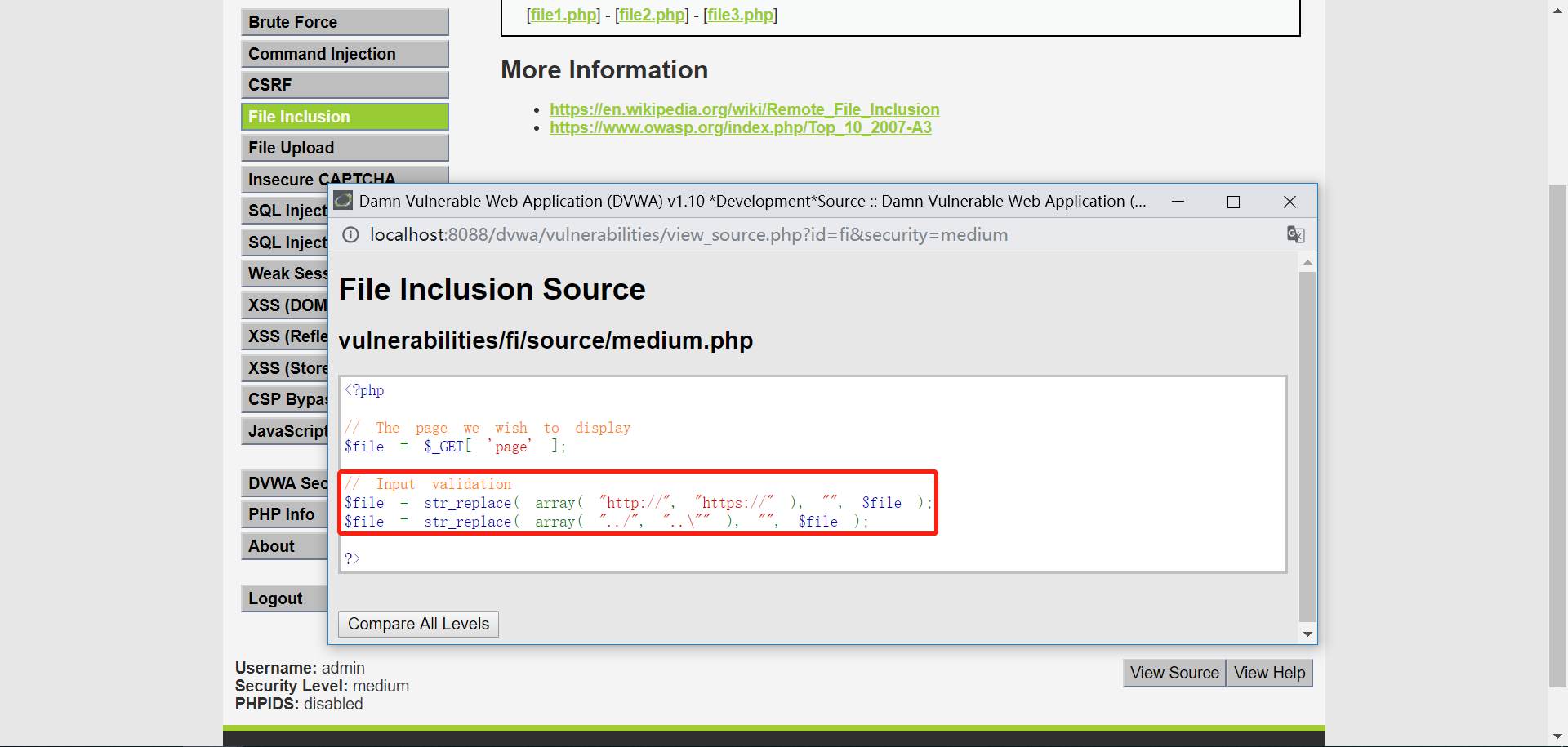
Task: Click the file1.php link
Action: pos(563,15)
